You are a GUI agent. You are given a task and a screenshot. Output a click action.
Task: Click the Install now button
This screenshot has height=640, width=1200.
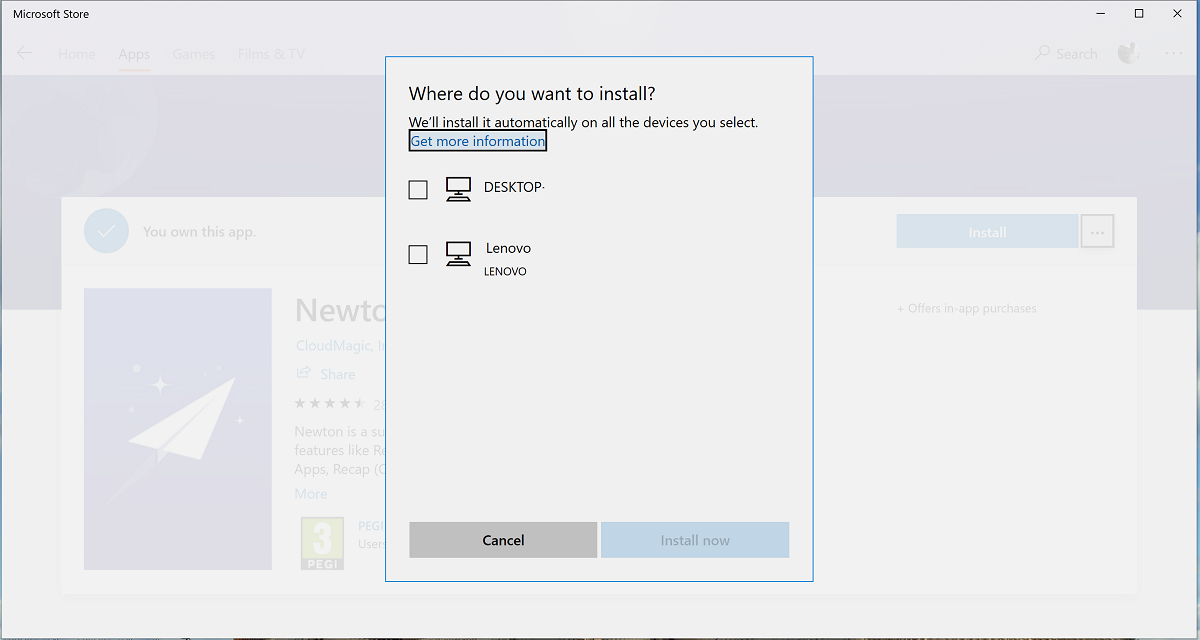click(695, 540)
